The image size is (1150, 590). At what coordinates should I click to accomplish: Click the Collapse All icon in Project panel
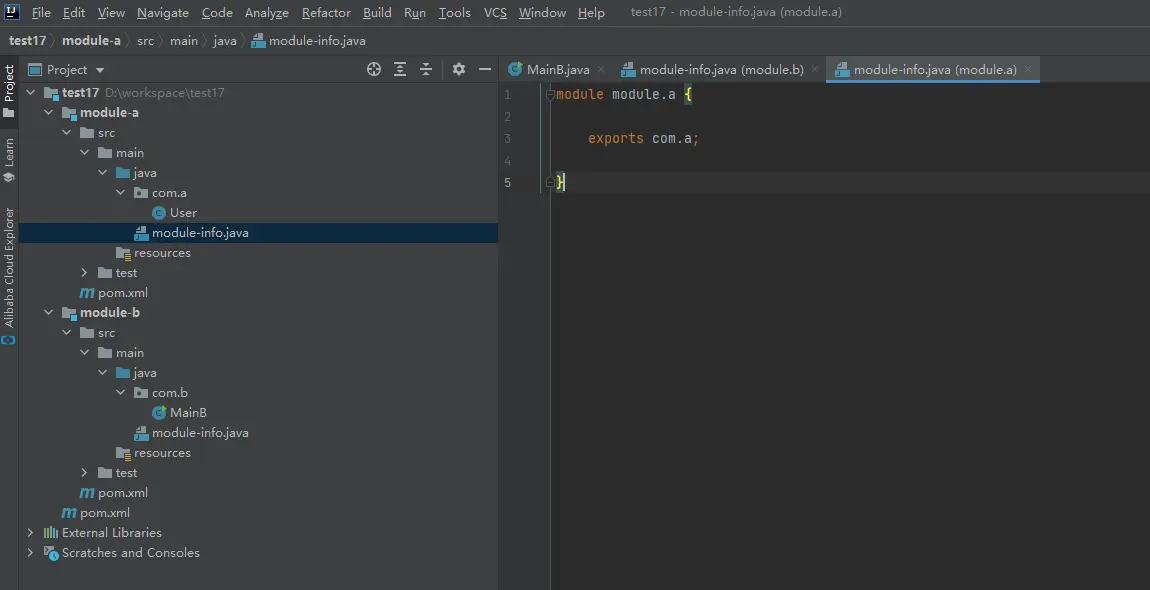coord(426,69)
